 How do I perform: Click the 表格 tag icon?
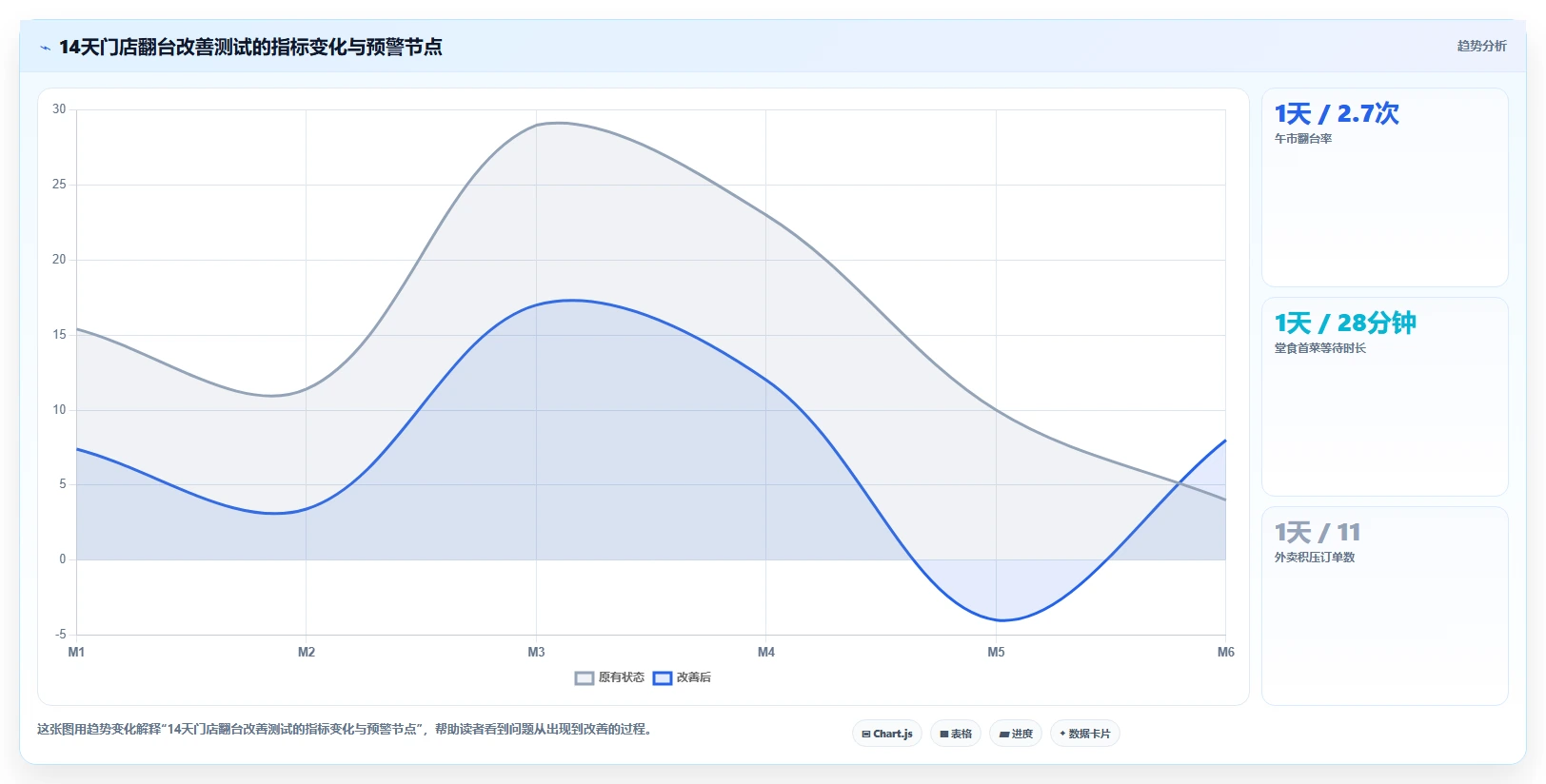point(944,735)
